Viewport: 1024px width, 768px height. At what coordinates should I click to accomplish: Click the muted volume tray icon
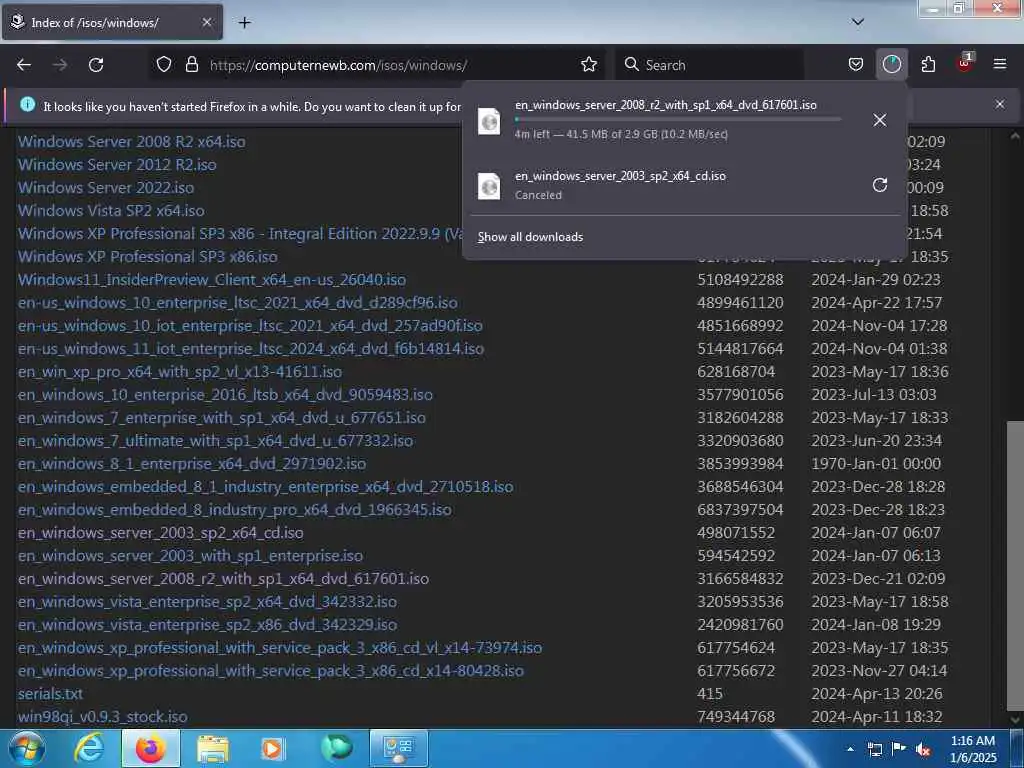tap(923, 750)
